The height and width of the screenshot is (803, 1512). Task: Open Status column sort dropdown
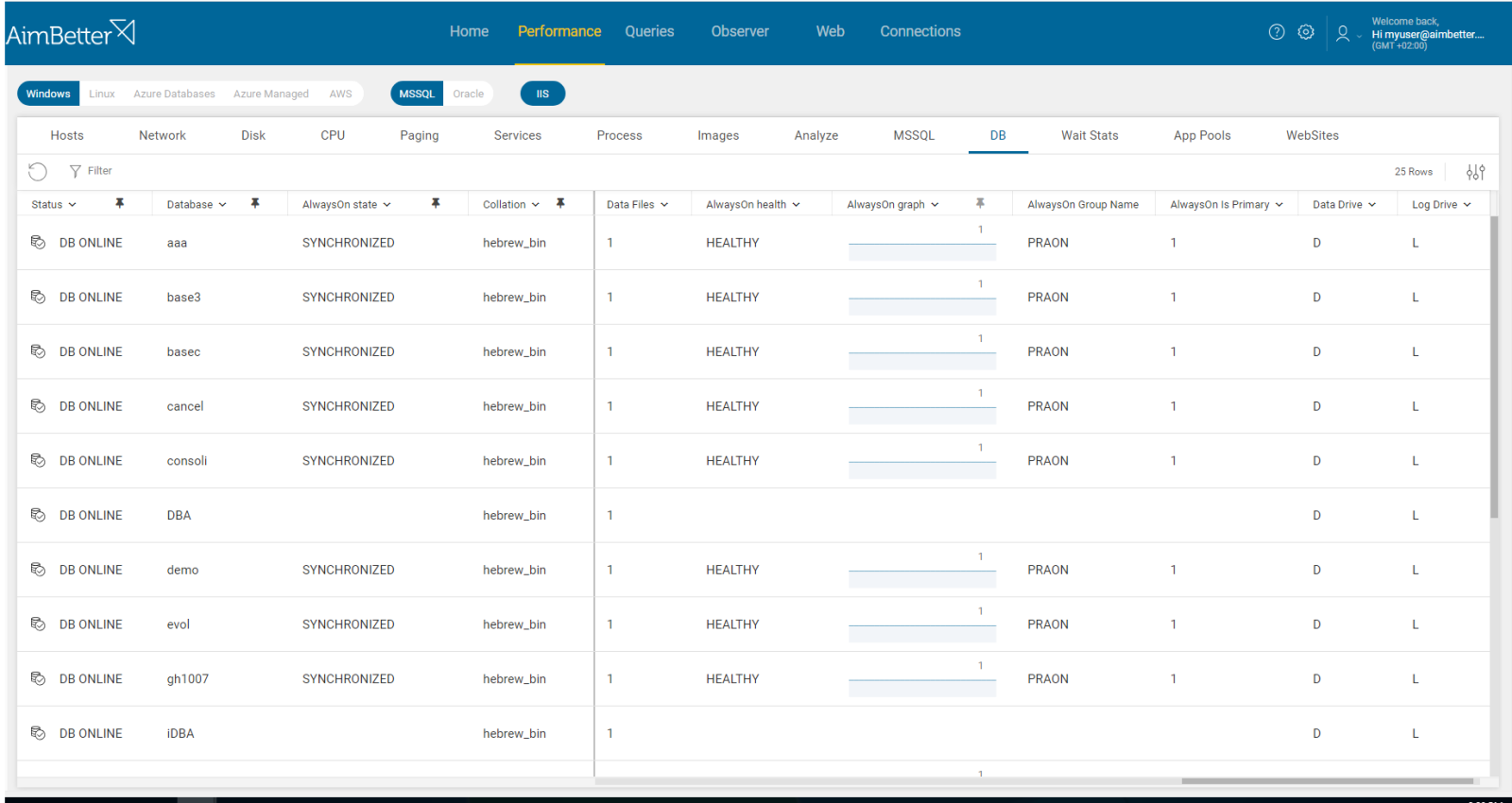[x=72, y=205]
